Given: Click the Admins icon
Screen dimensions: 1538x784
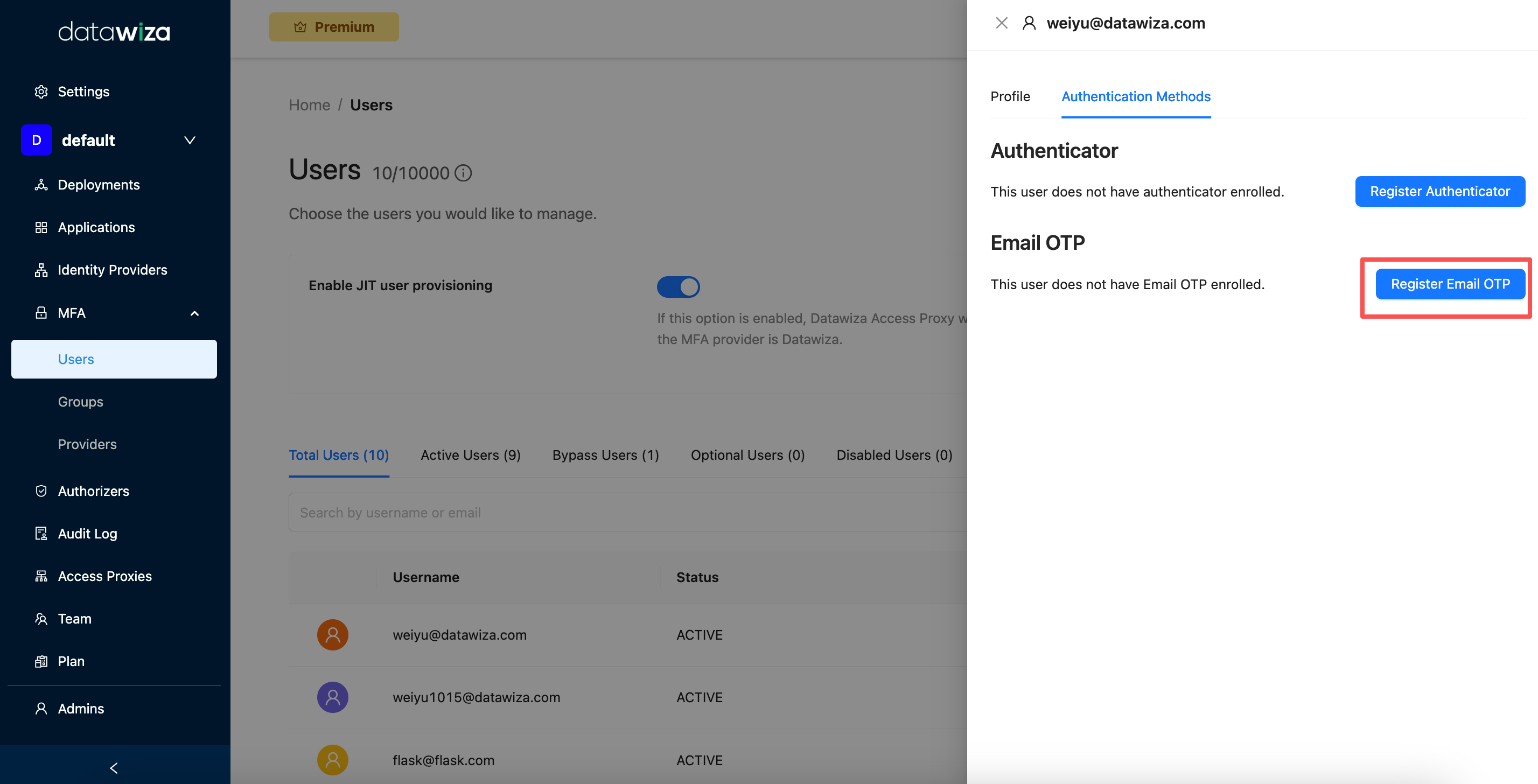Looking at the screenshot, I should [x=40, y=708].
